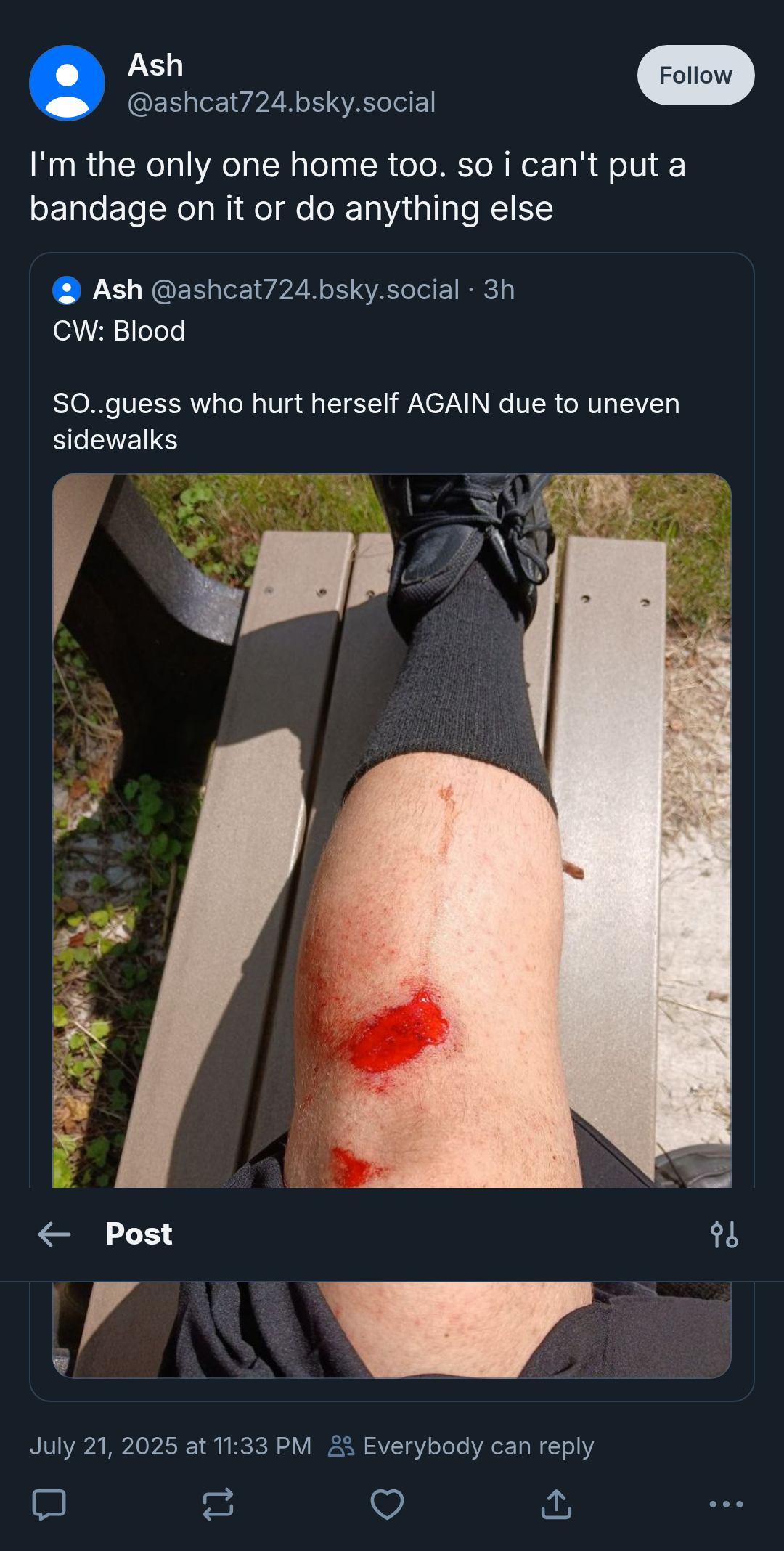Viewport: 784px width, 1551px height.
Task: View the quoted post's knee photo
Action: pos(392,831)
